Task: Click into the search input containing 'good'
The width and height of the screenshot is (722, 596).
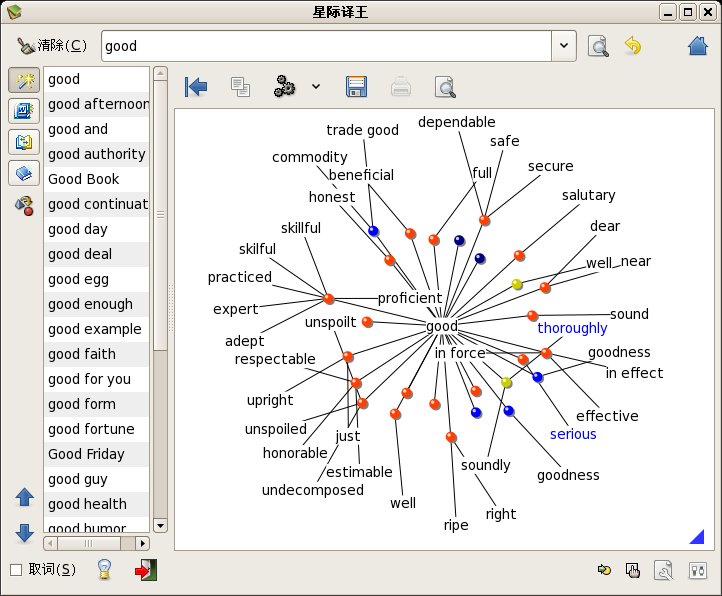Action: coord(326,46)
